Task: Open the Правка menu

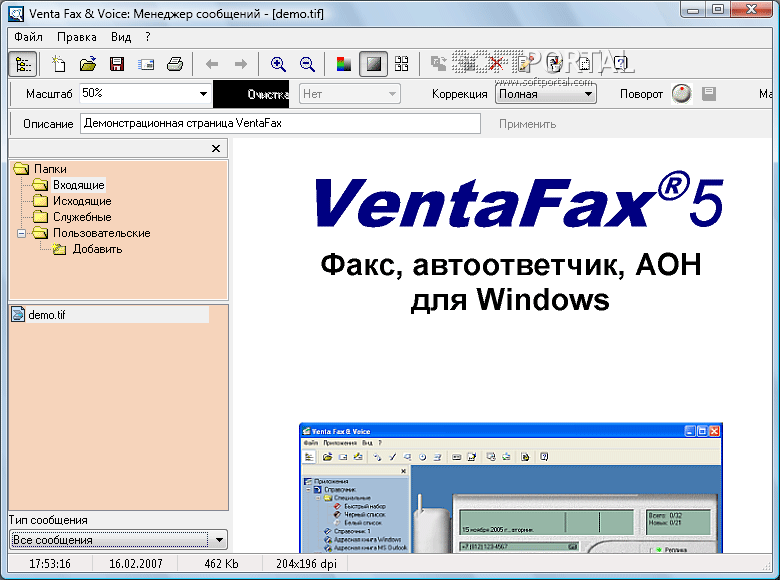Action: (x=77, y=37)
